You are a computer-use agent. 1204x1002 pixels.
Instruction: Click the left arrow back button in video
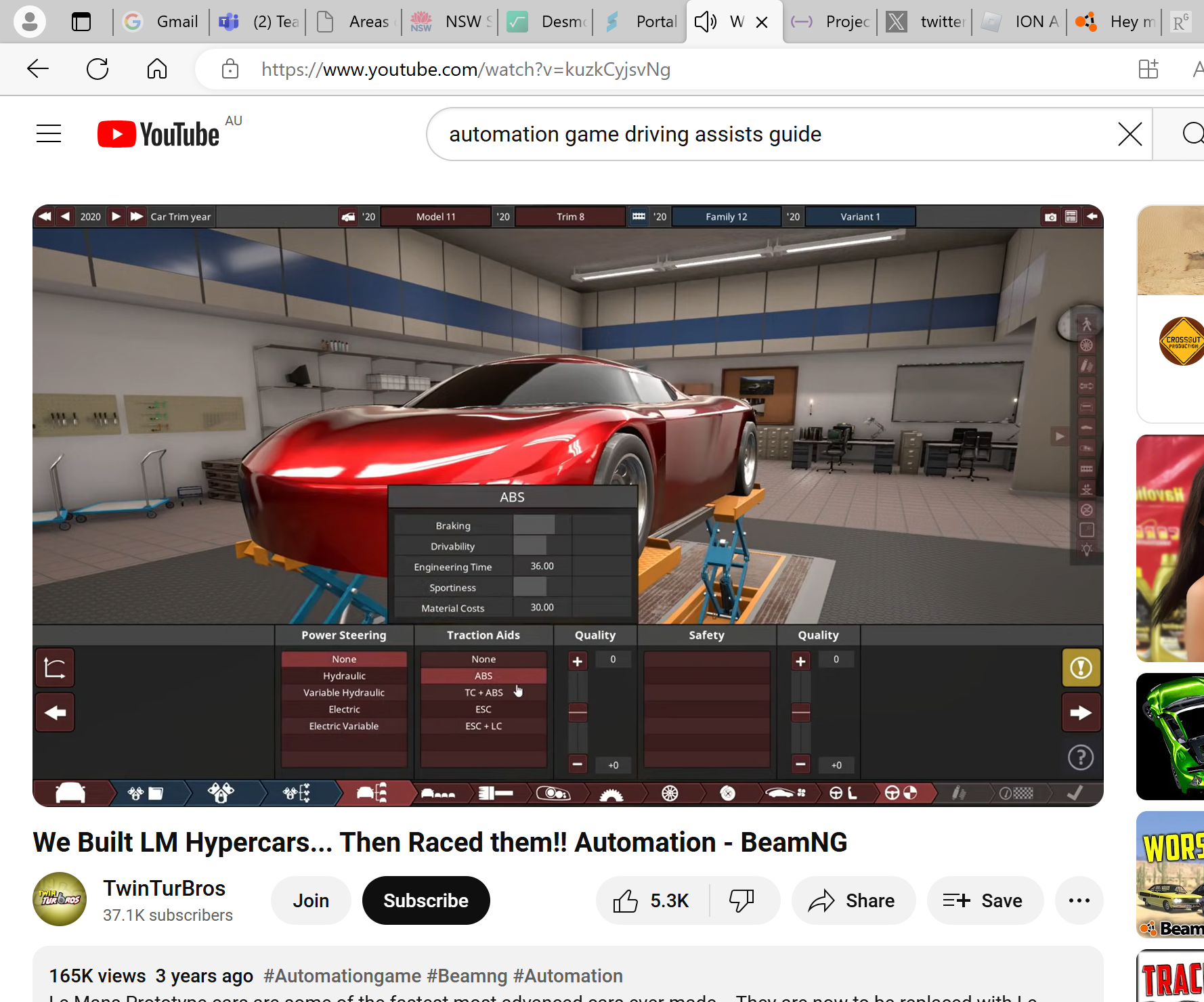[55, 712]
